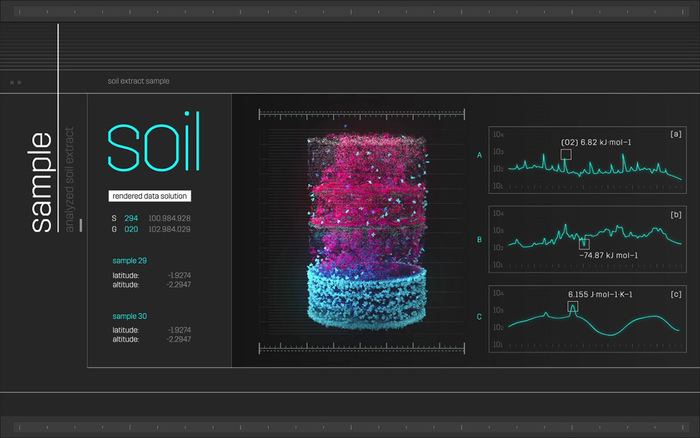This screenshot has height=438, width=700.
Task: Click the top ruler scale above the model
Action: tap(363, 114)
